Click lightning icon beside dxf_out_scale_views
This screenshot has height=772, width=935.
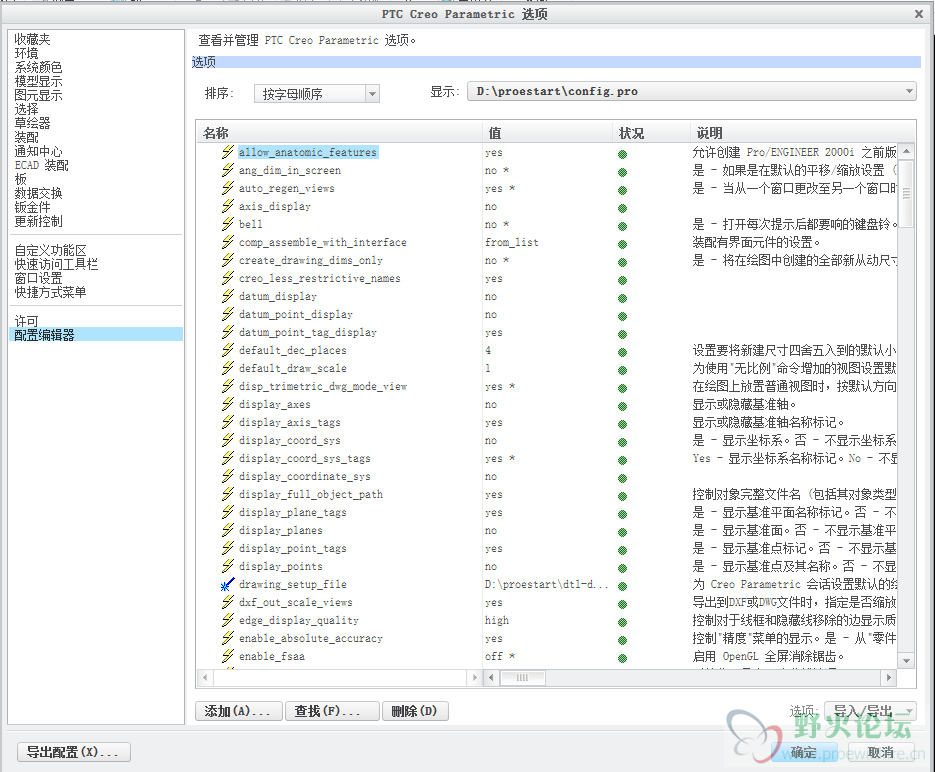[228, 602]
